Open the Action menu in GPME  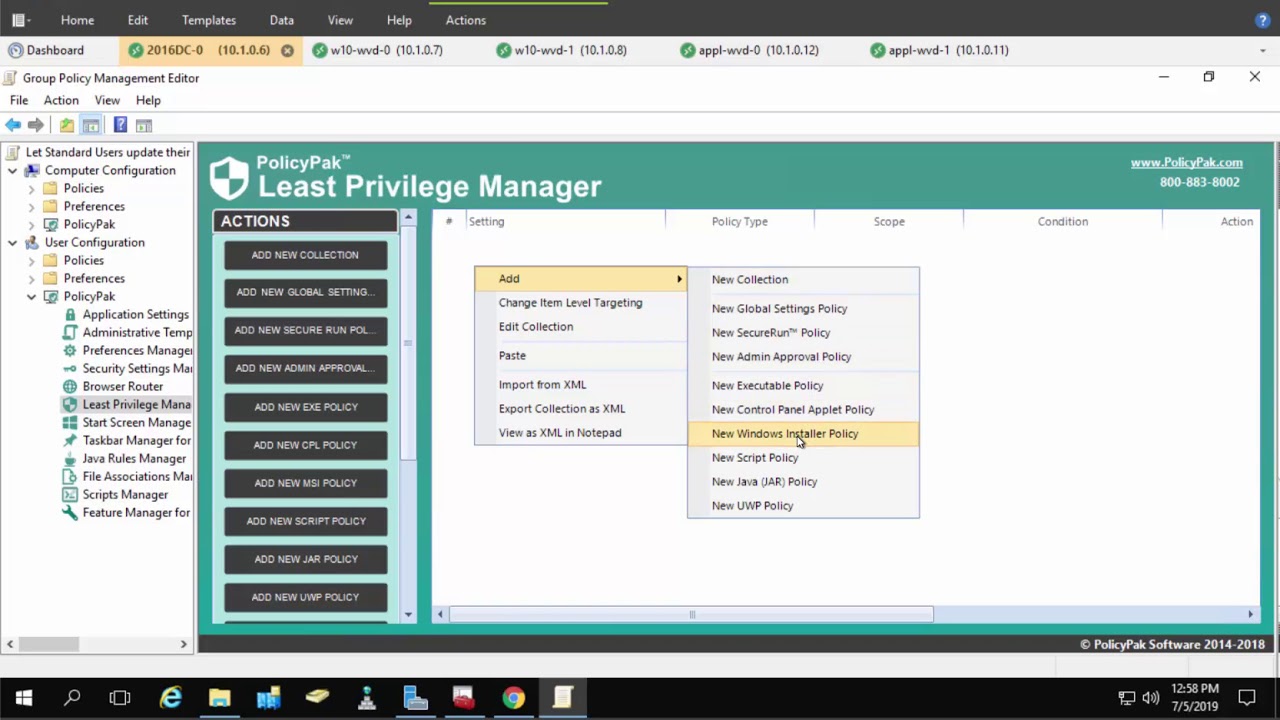[x=61, y=100]
